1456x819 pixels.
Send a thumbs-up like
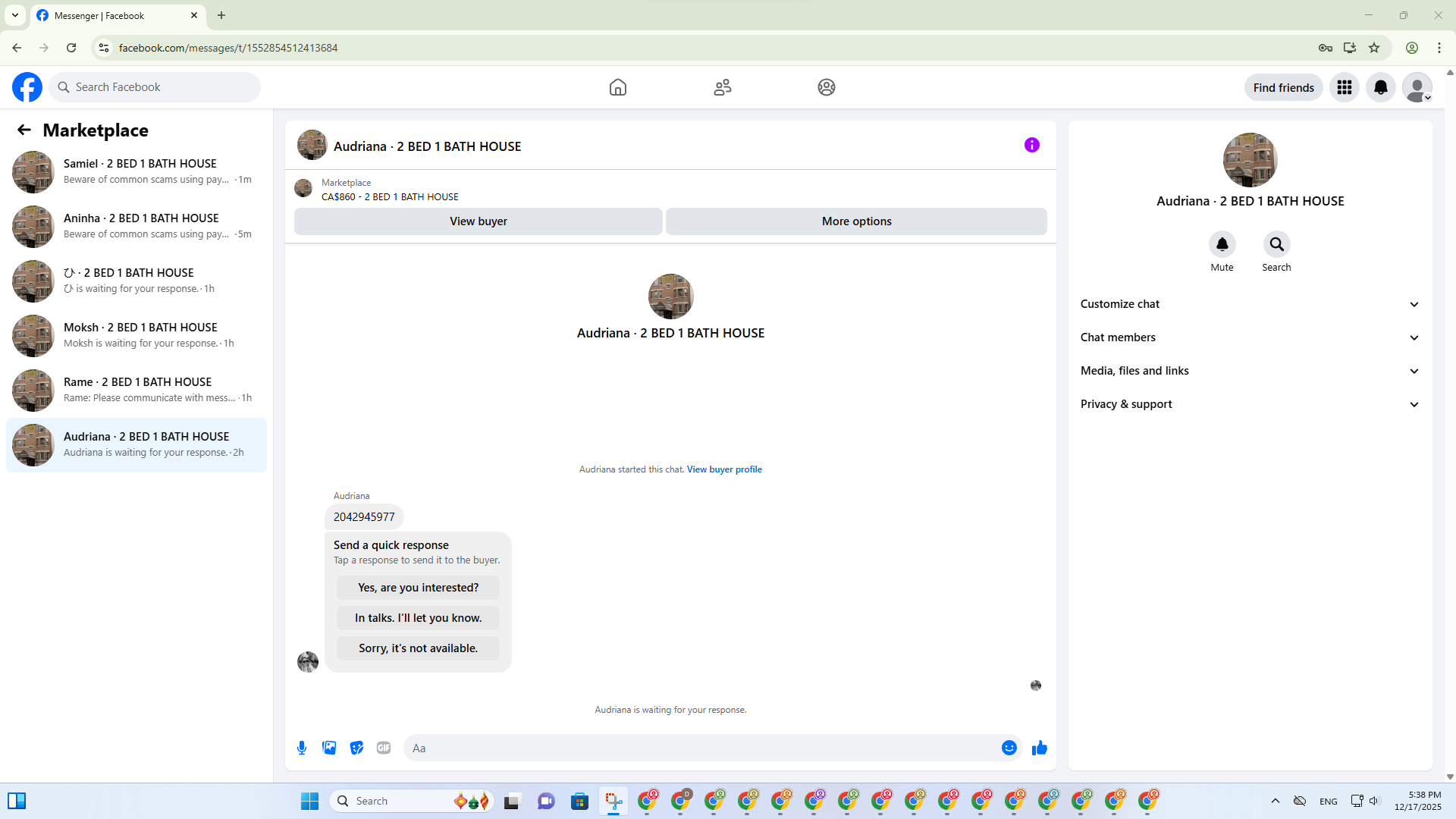[x=1039, y=748]
